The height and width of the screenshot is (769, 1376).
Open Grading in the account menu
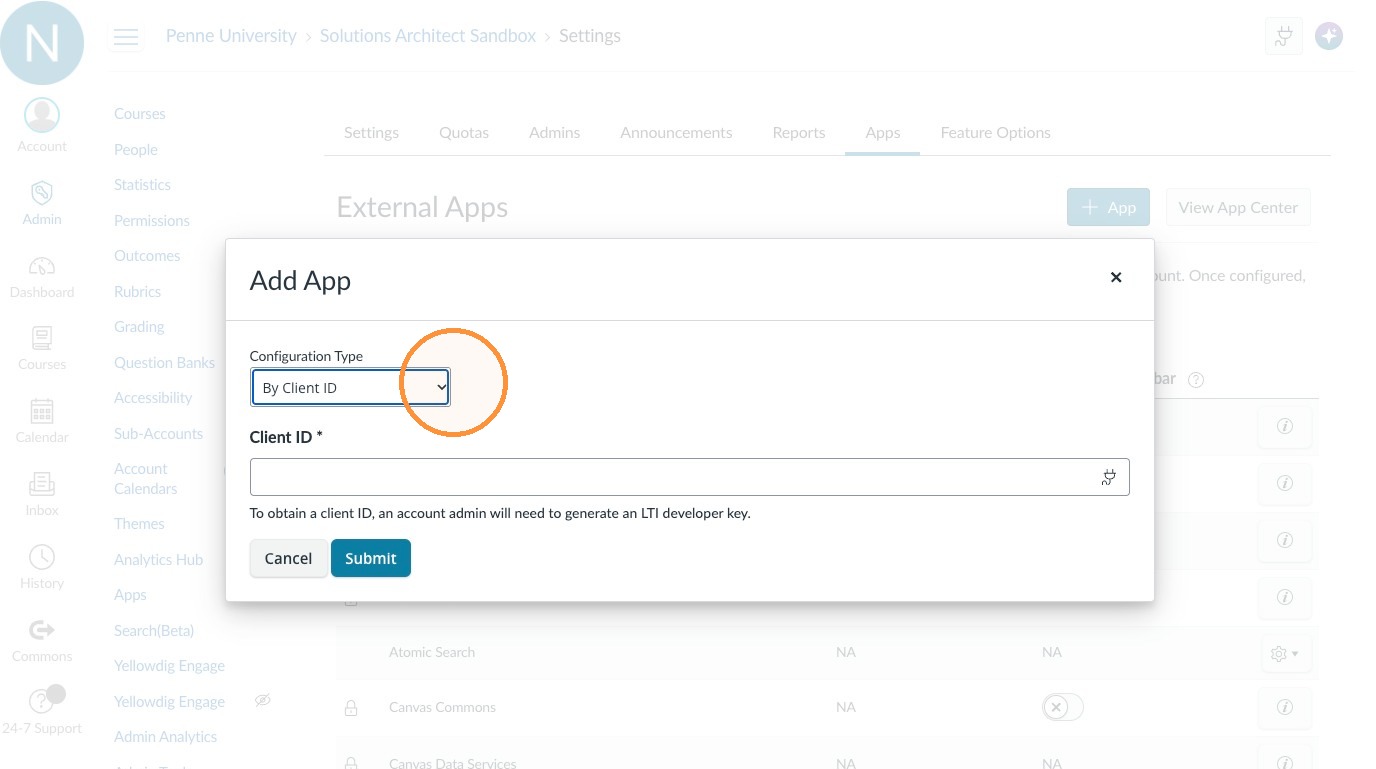pyautogui.click(x=139, y=327)
